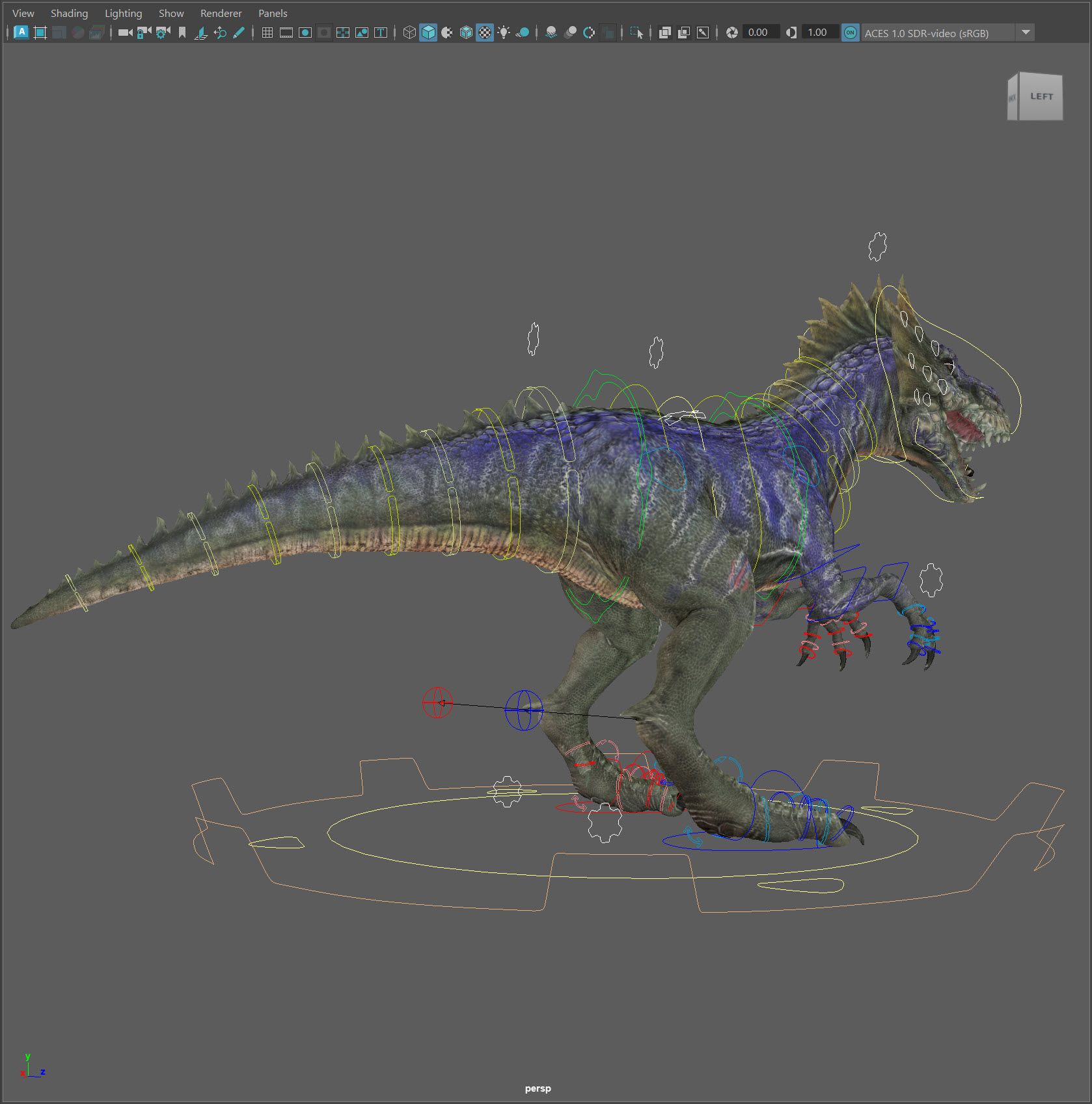1092x1104 pixels.
Task: Click the Gamma half-circle icon
Action: pos(791,32)
